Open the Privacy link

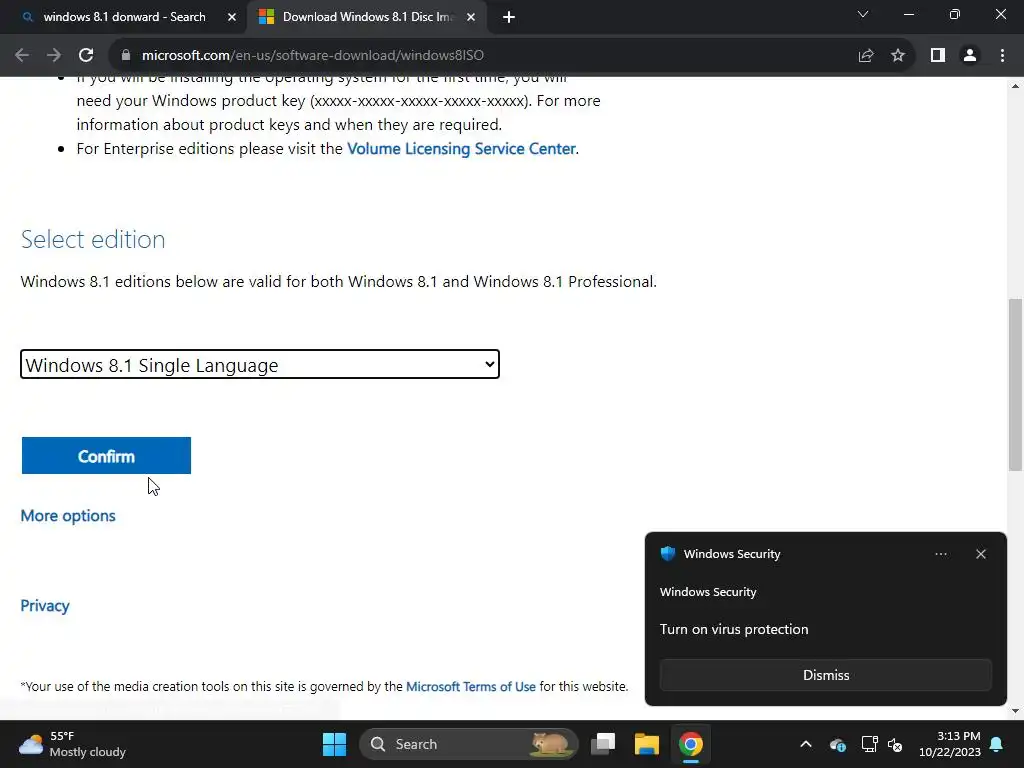click(x=44, y=606)
